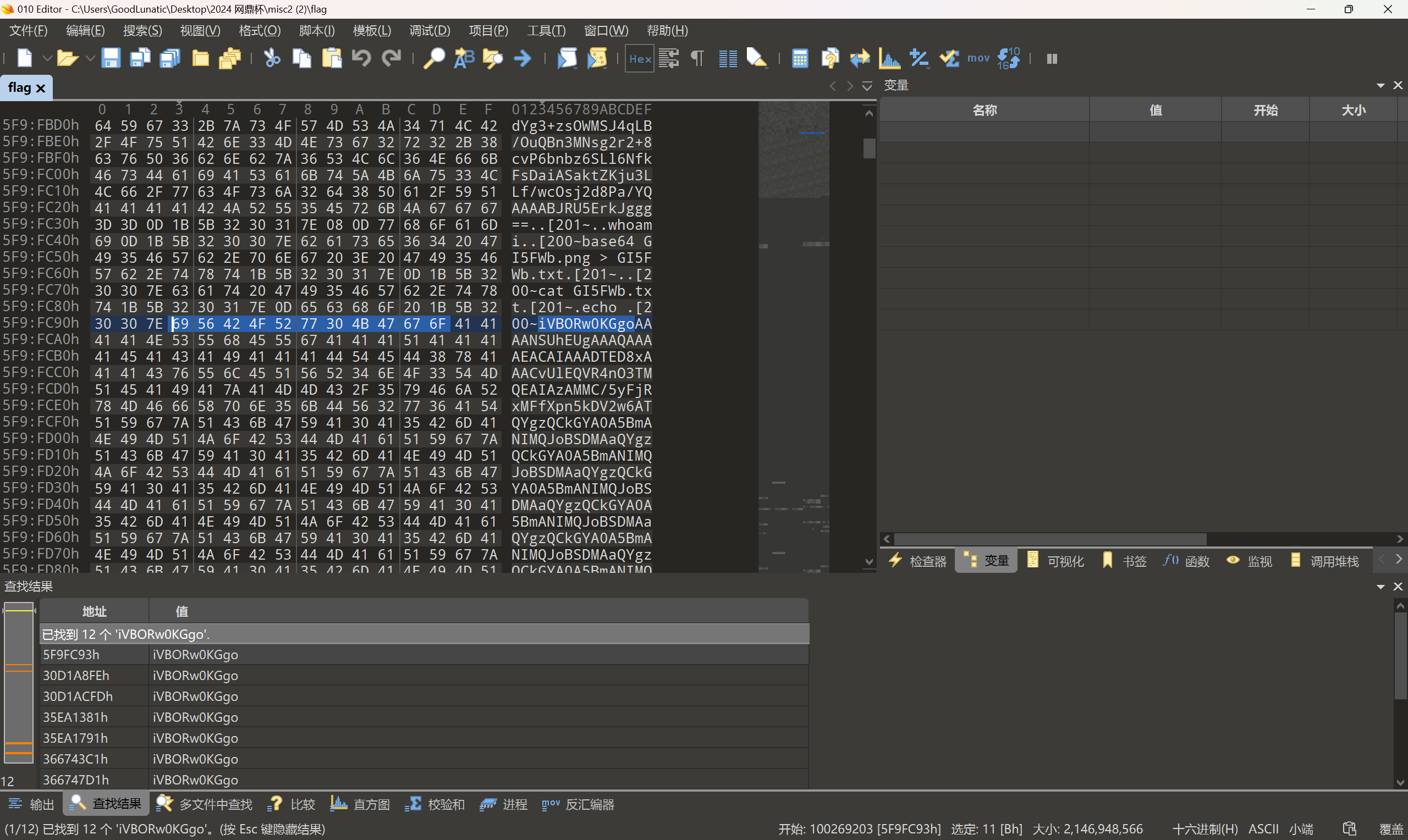Switch to the 检查器 inspector tab

tap(918, 561)
